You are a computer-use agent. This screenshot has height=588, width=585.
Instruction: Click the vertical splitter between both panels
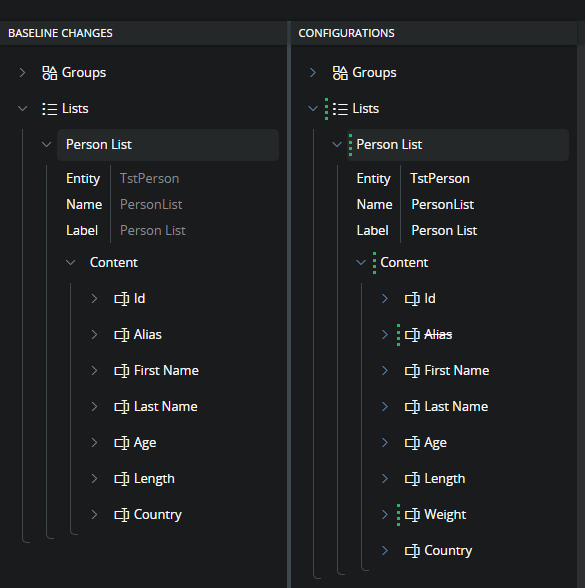289,304
